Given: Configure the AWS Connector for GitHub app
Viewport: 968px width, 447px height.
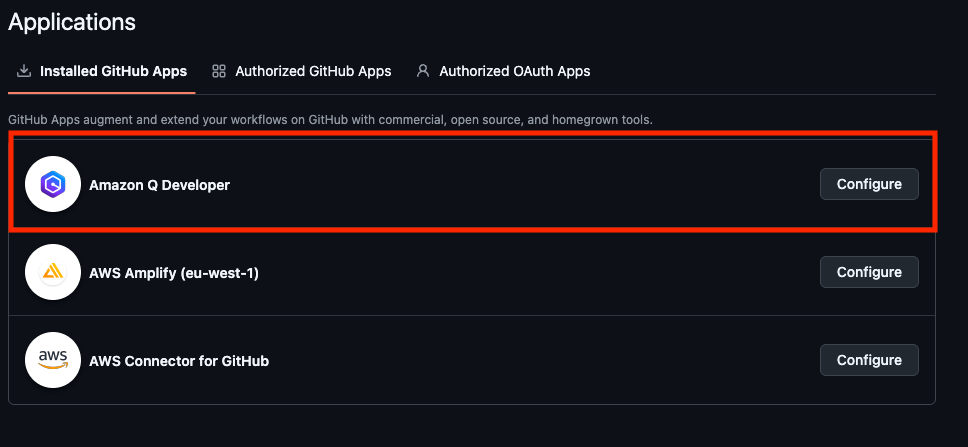Looking at the screenshot, I should click(x=869, y=360).
